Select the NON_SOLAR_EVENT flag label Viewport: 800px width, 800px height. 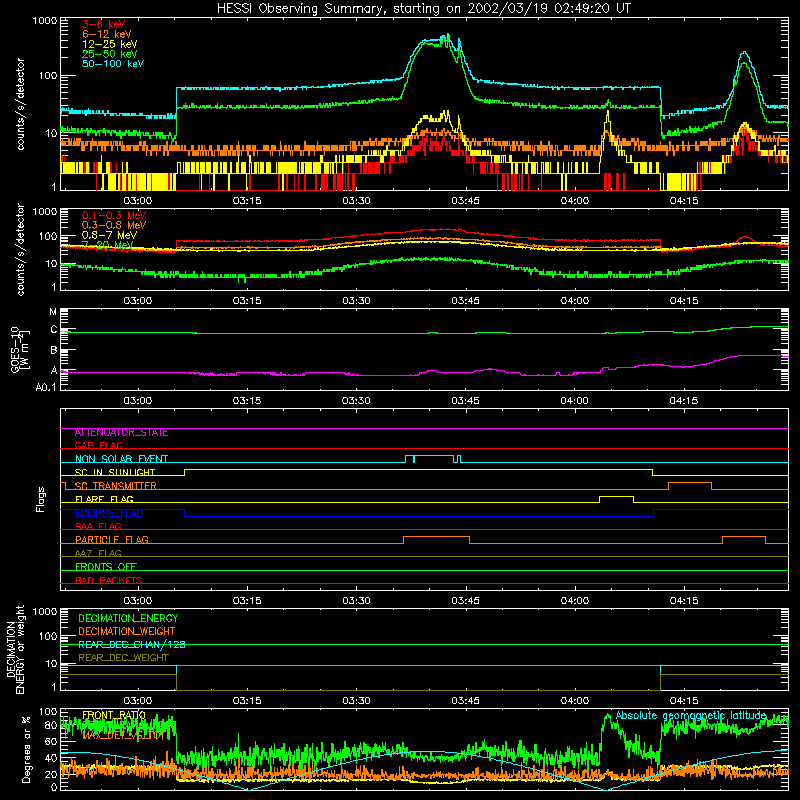pyautogui.click(x=121, y=459)
